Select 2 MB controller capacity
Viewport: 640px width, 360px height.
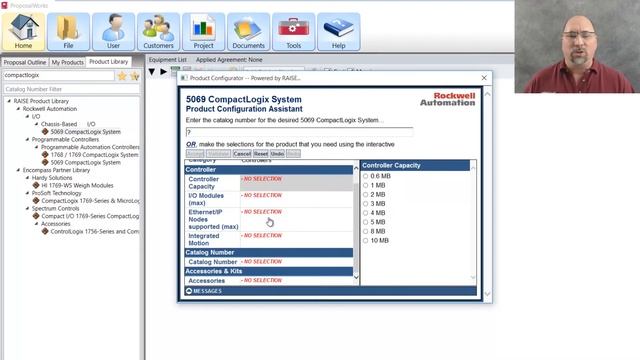click(x=365, y=194)
